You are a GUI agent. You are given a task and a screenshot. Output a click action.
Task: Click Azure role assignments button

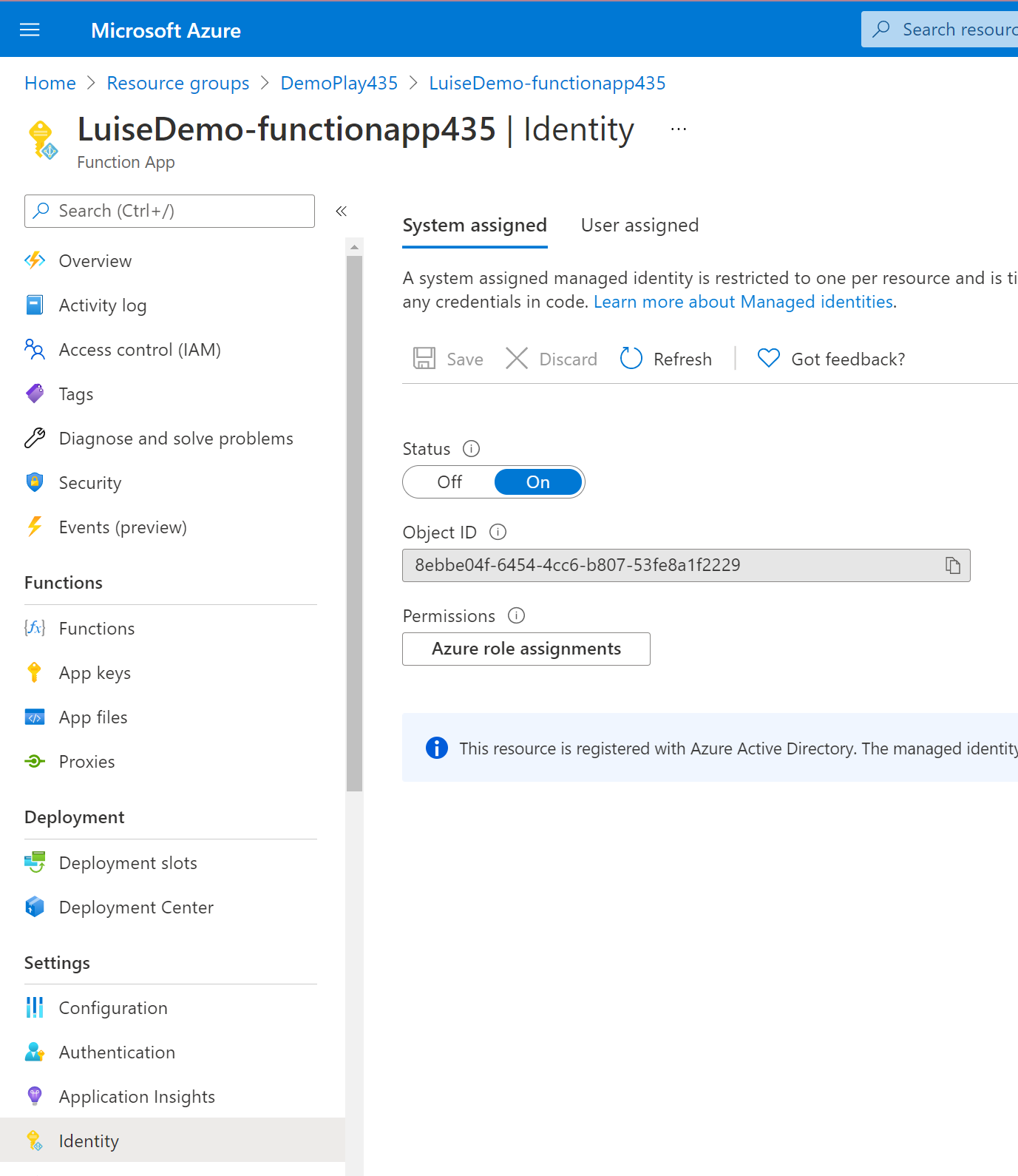pyautogui.click(x=526, y=649)
